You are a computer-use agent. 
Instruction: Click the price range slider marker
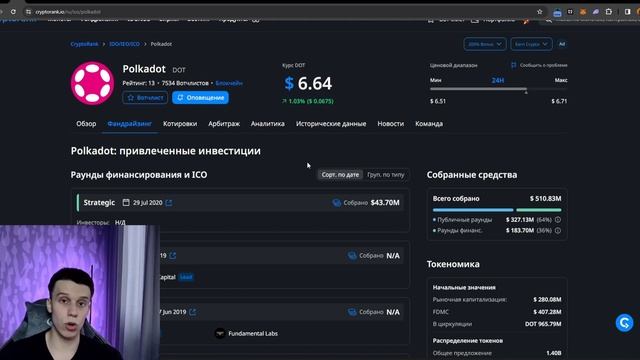point(526,92)
